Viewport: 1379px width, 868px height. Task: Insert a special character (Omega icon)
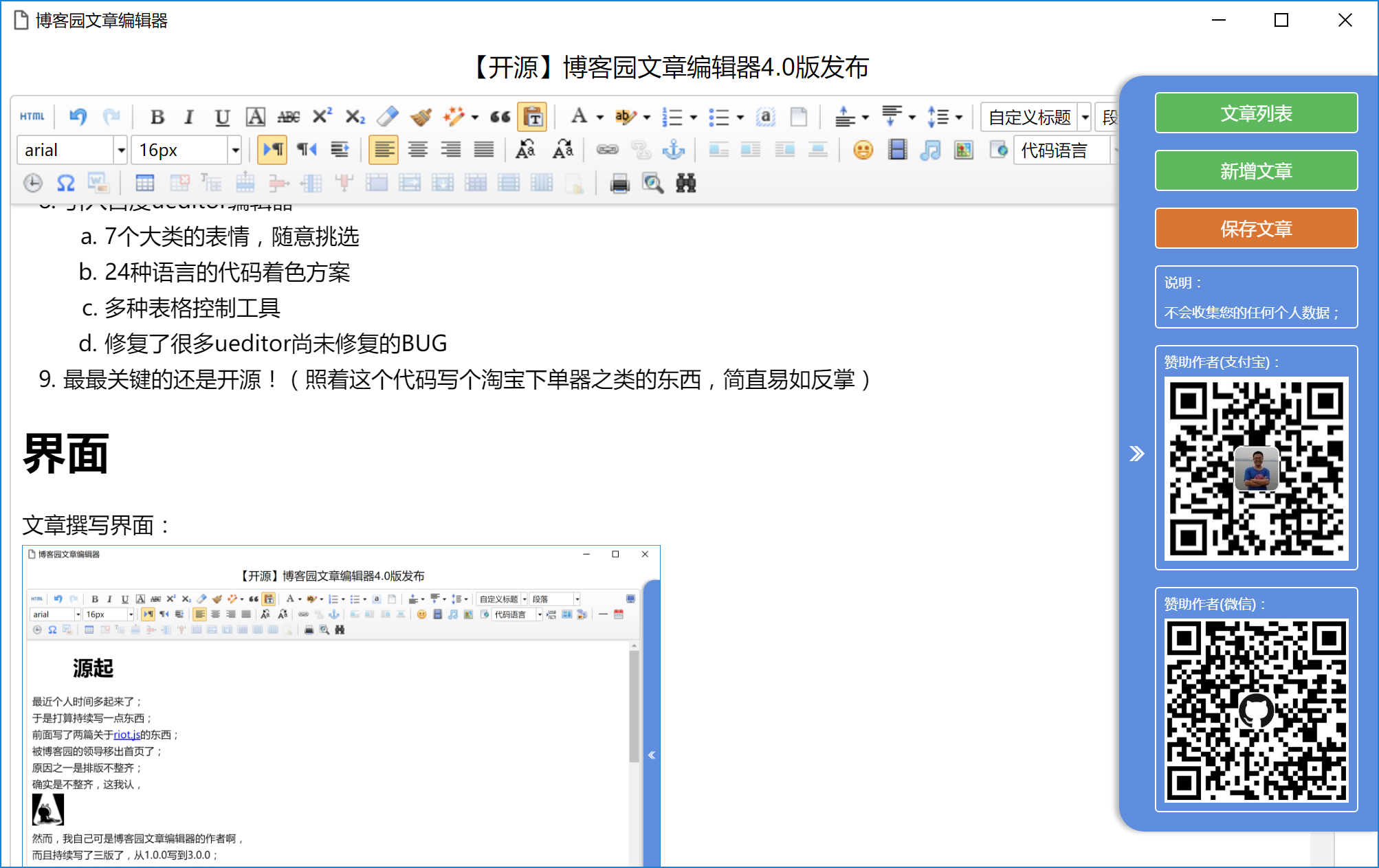(x=66, y=183)
